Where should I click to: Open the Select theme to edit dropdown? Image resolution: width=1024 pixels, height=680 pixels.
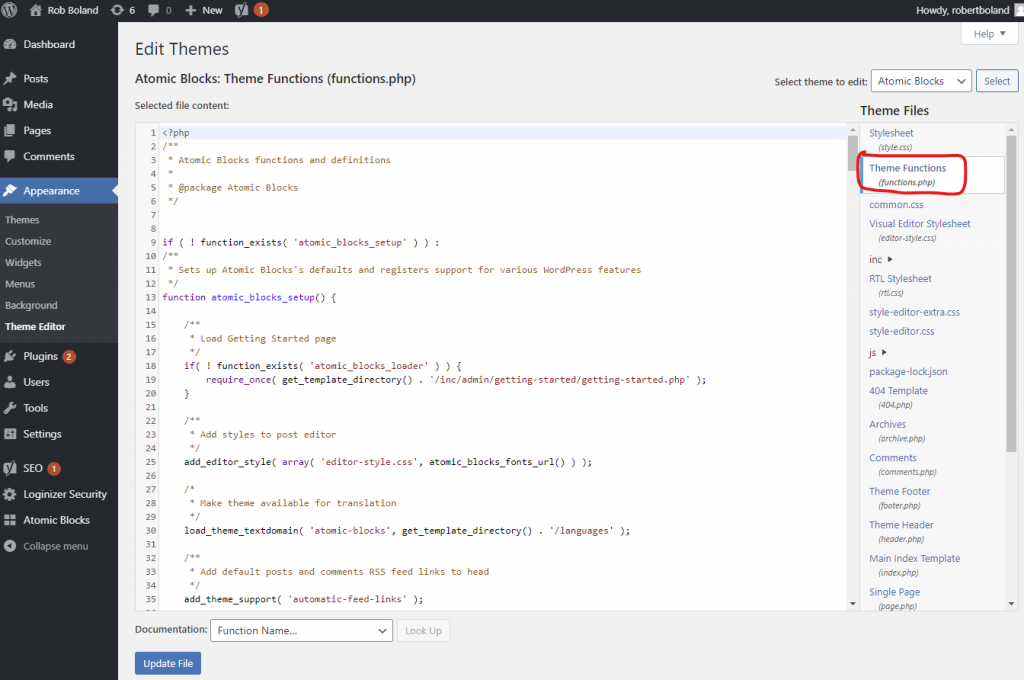(920, 81)
